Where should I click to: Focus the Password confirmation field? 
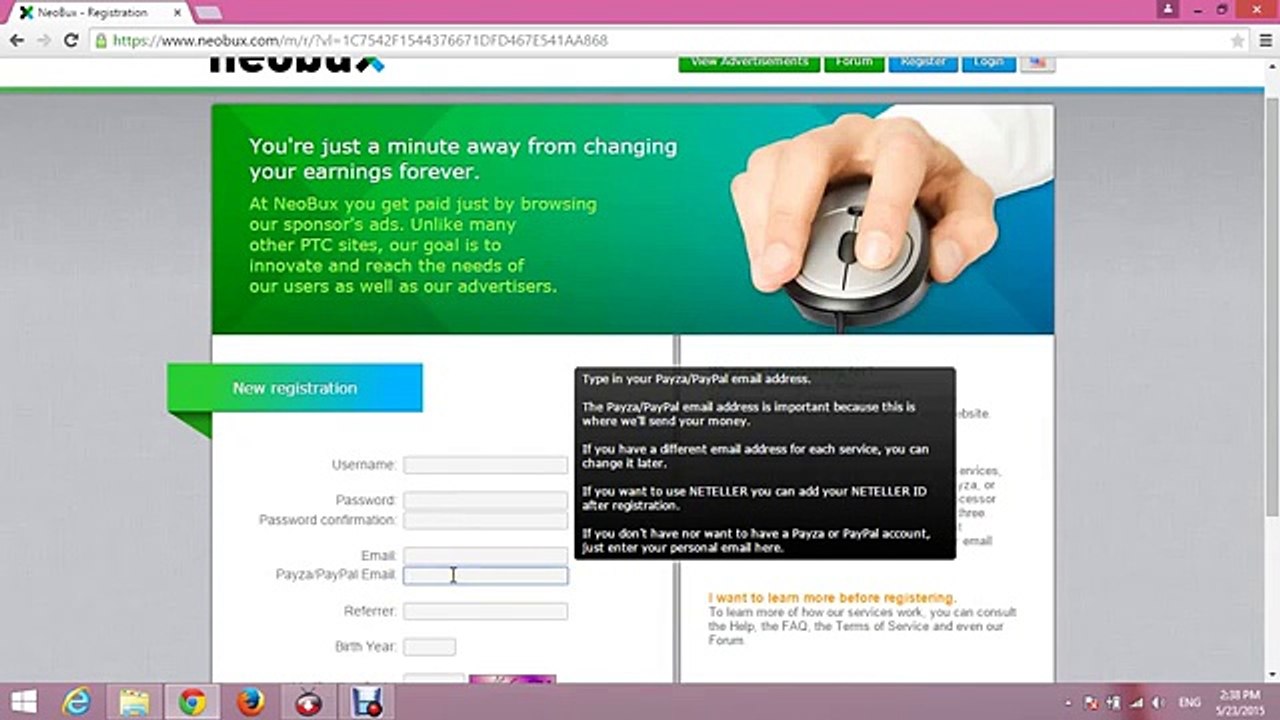485,520
